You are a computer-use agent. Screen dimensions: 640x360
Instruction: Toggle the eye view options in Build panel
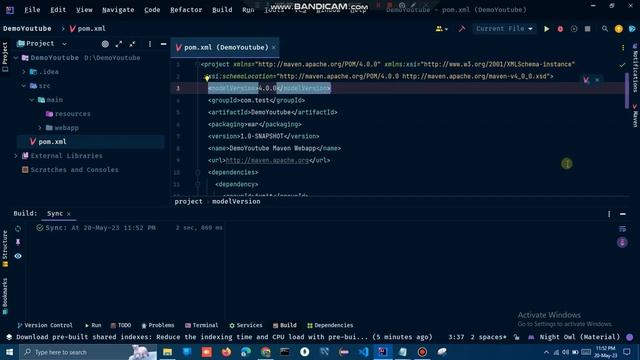(18, 256)
